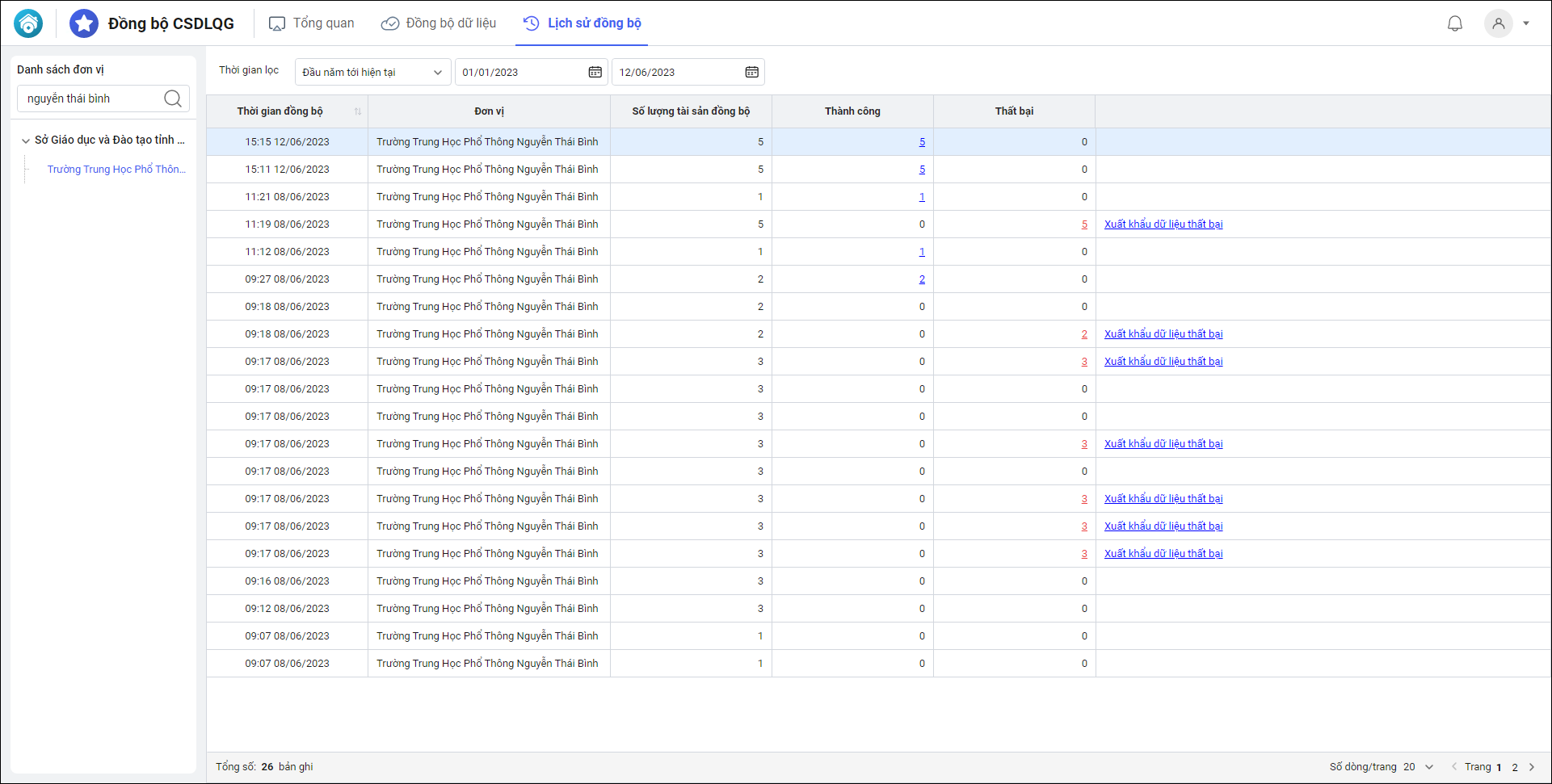Screen dimensions: 1552x784
Task: Open the user avatar menu
Action: click(x=1498, y=23)
